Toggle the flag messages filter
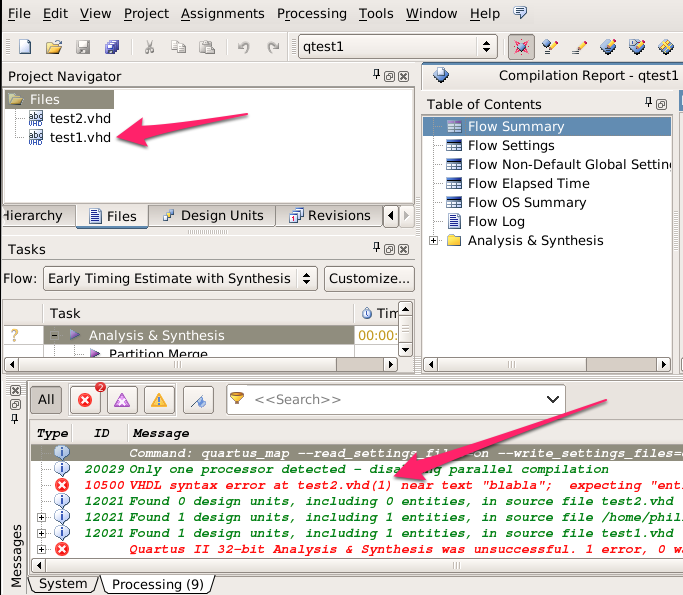This screenshot has width=683, height=595. (199, 399)
